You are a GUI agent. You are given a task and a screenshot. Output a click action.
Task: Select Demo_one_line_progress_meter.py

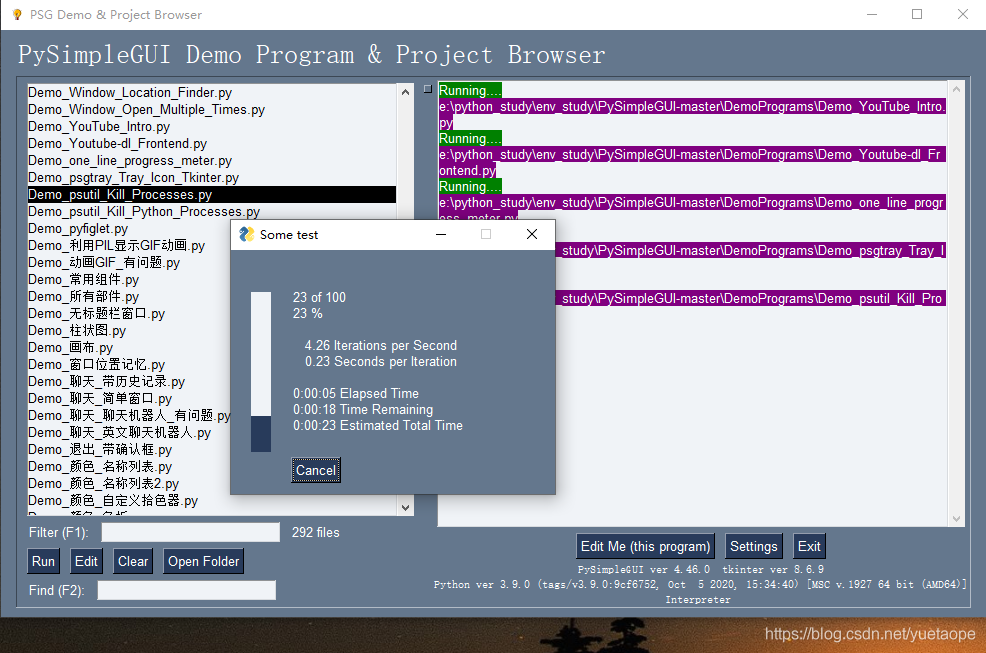[212, 160]
